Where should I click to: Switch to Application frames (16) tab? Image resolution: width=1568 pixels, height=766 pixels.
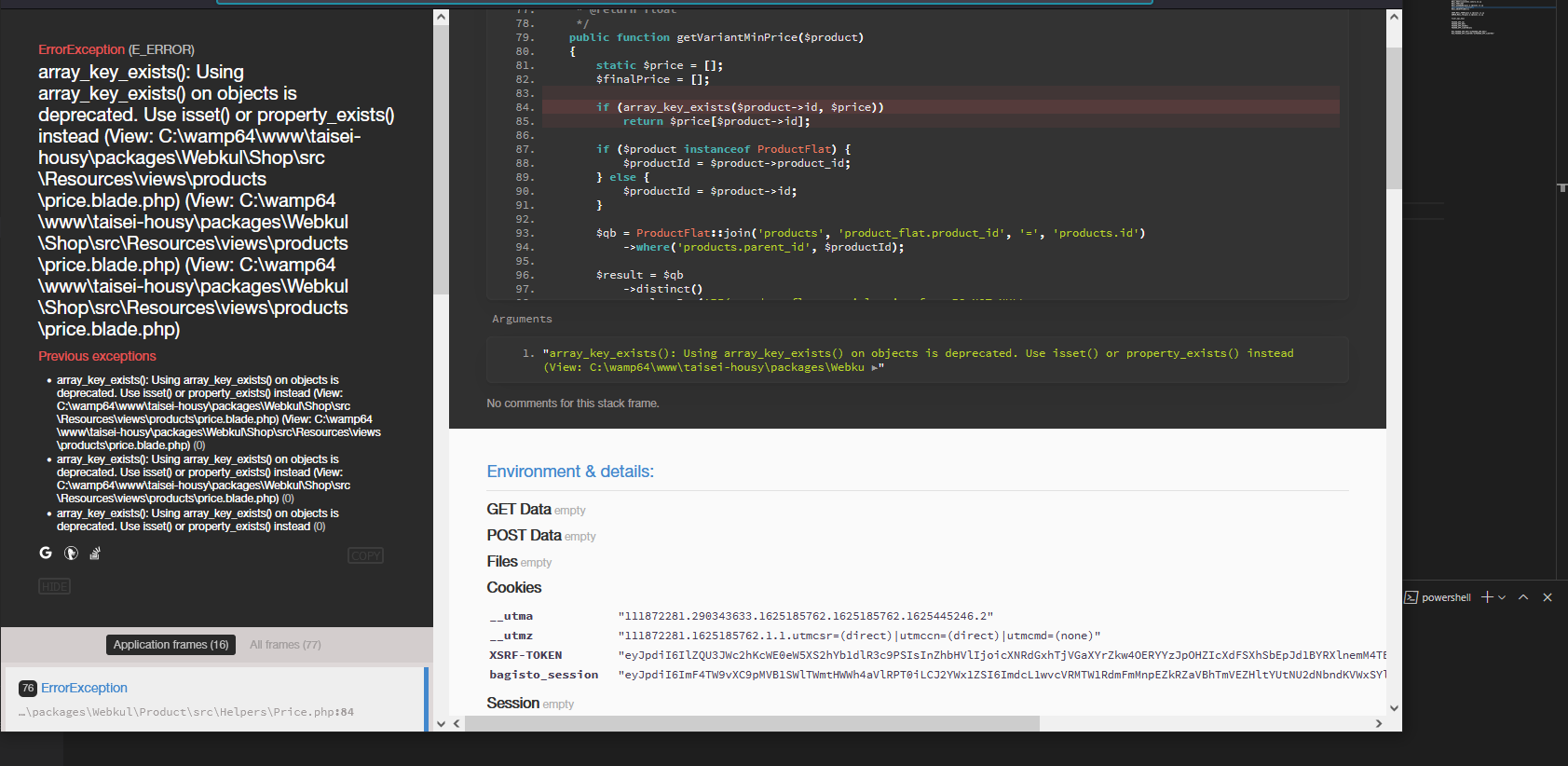coord(170,645)
